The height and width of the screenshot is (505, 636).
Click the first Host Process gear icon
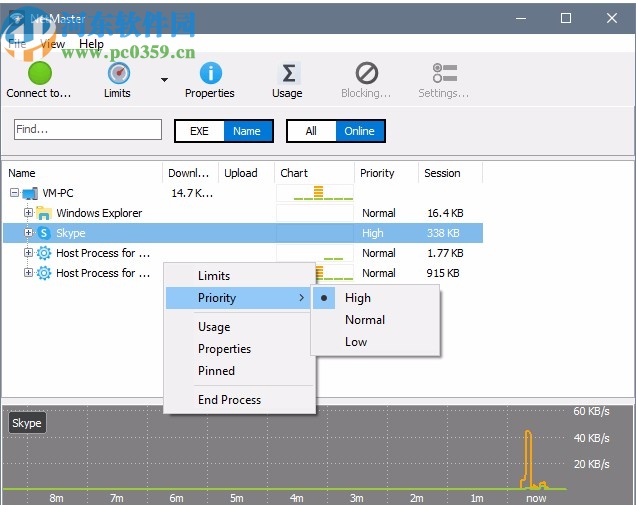click(x=44, y=253)
